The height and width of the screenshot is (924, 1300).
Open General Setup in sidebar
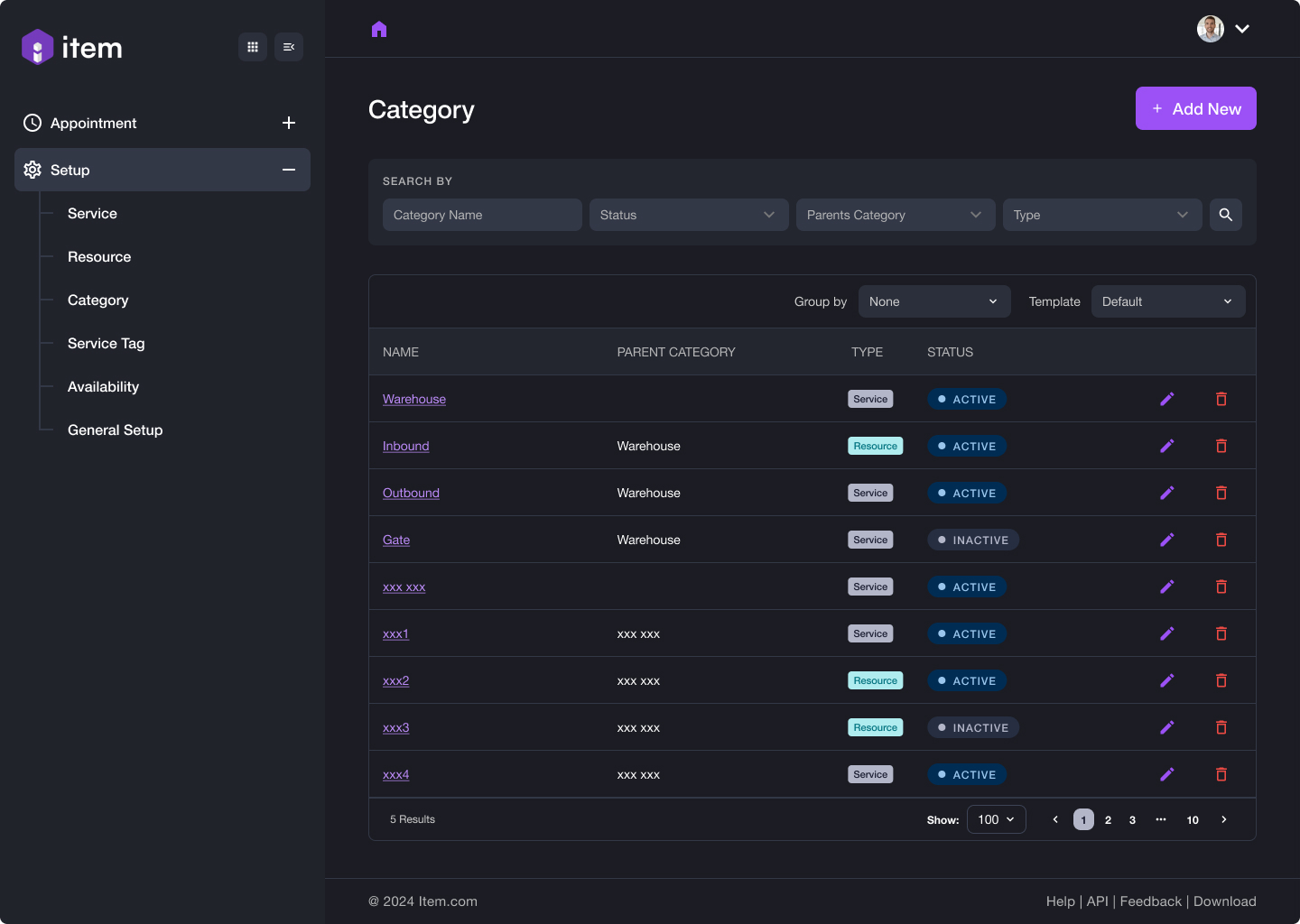116,430
